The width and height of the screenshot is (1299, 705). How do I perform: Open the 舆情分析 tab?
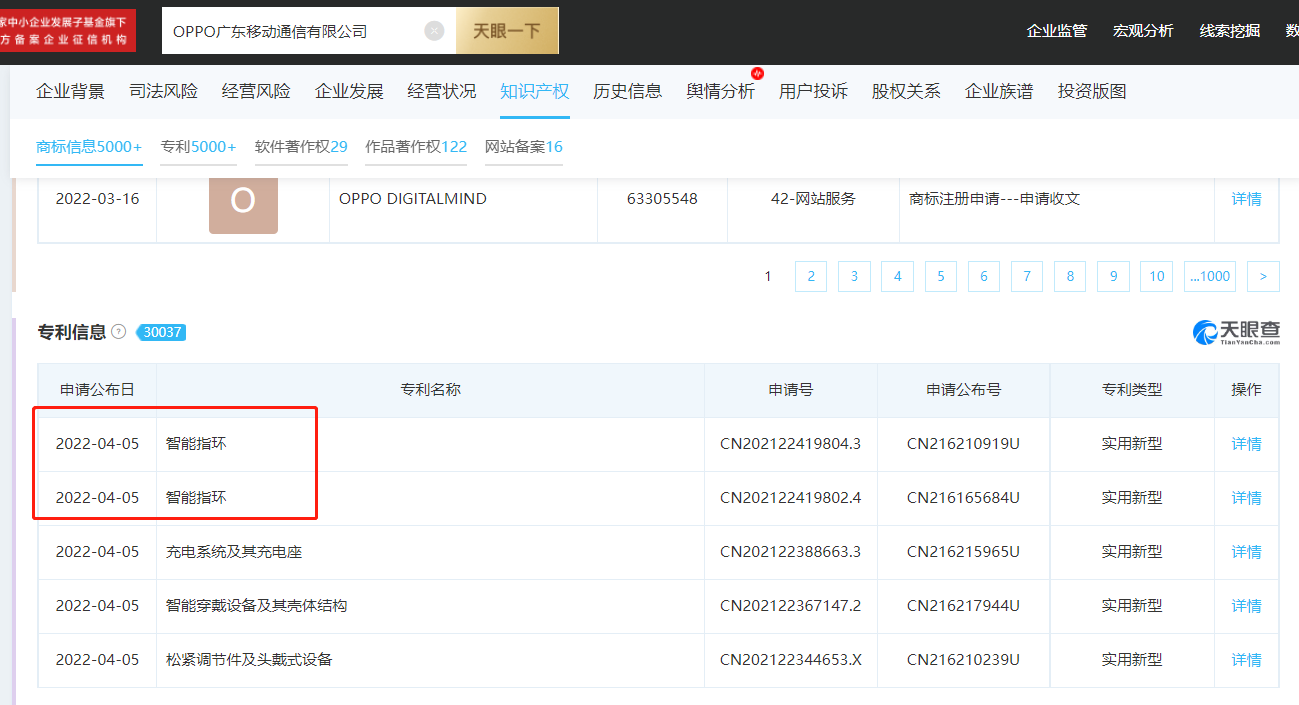(721, 91)
